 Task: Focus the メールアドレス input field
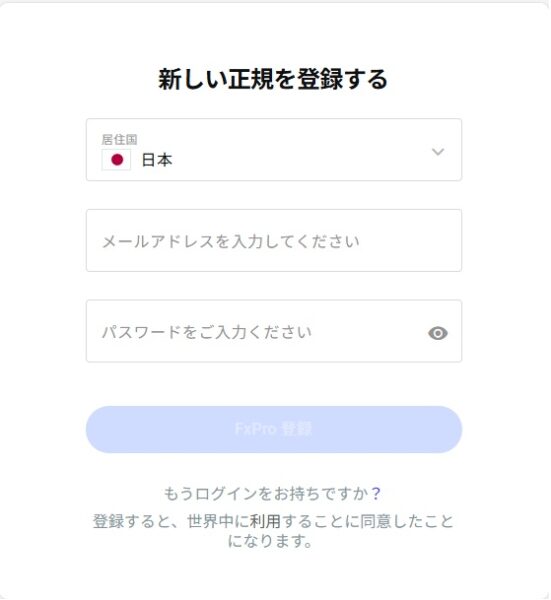coord(274,240)
